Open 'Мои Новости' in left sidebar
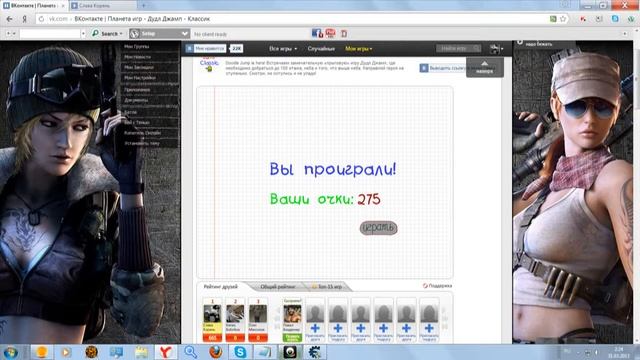 coord(138,57)
